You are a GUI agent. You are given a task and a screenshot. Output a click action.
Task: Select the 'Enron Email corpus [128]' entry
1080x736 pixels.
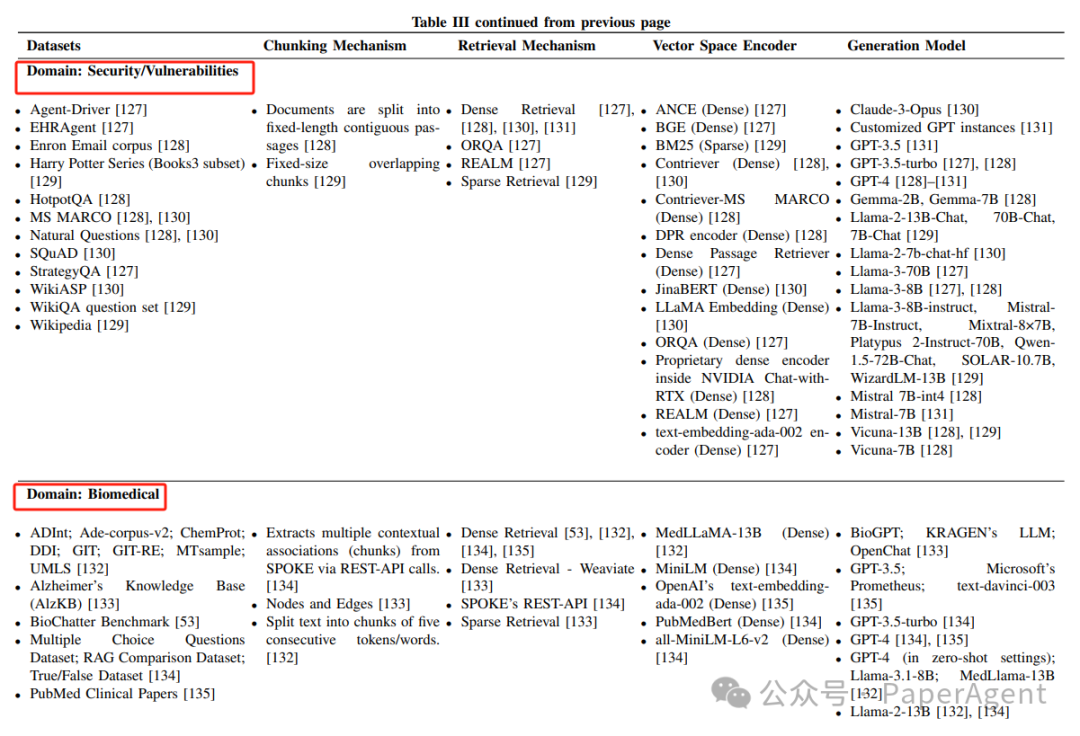110,145
